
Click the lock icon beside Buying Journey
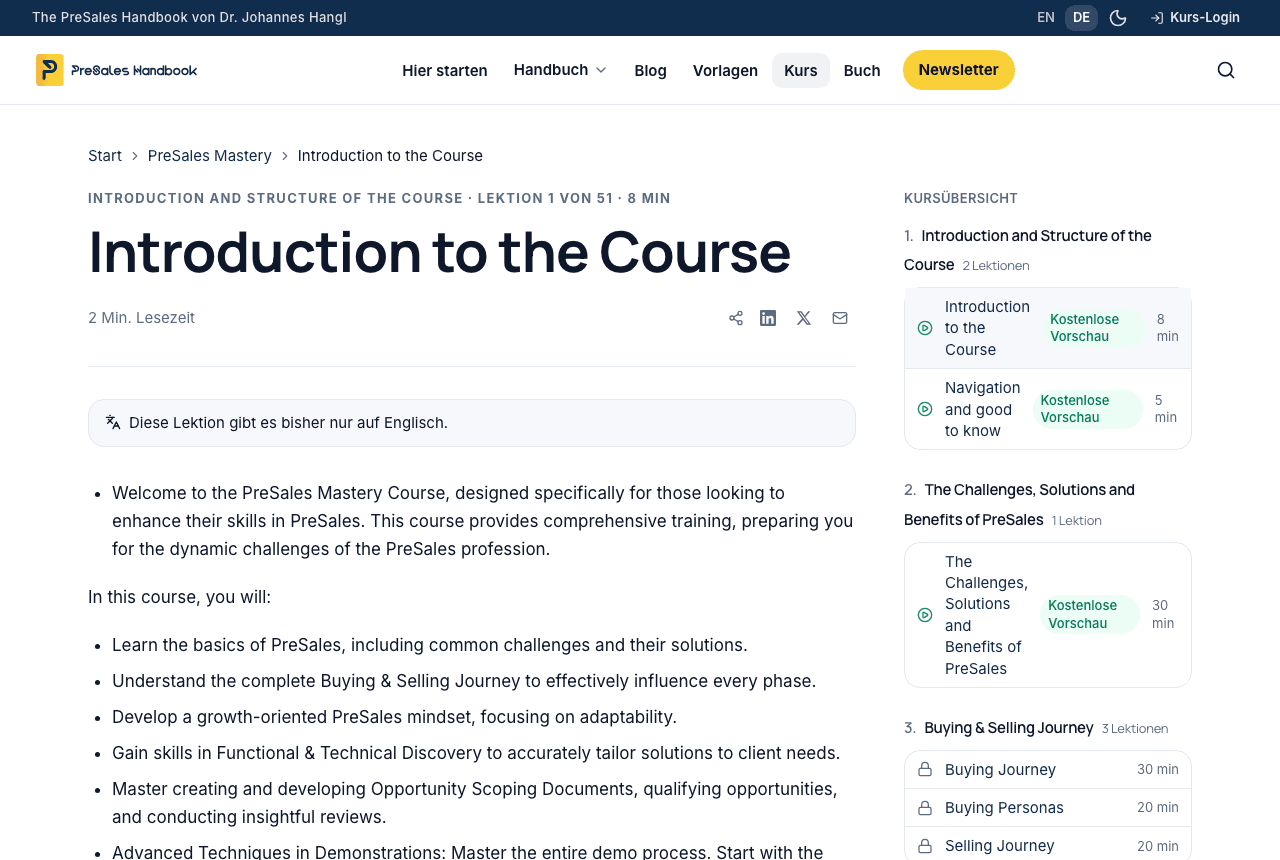tap(925, 769)
